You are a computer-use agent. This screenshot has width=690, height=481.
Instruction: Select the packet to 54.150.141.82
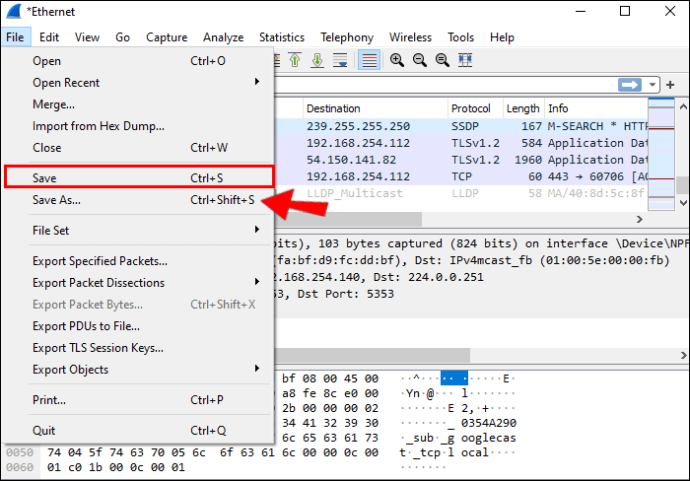[461, 160]
